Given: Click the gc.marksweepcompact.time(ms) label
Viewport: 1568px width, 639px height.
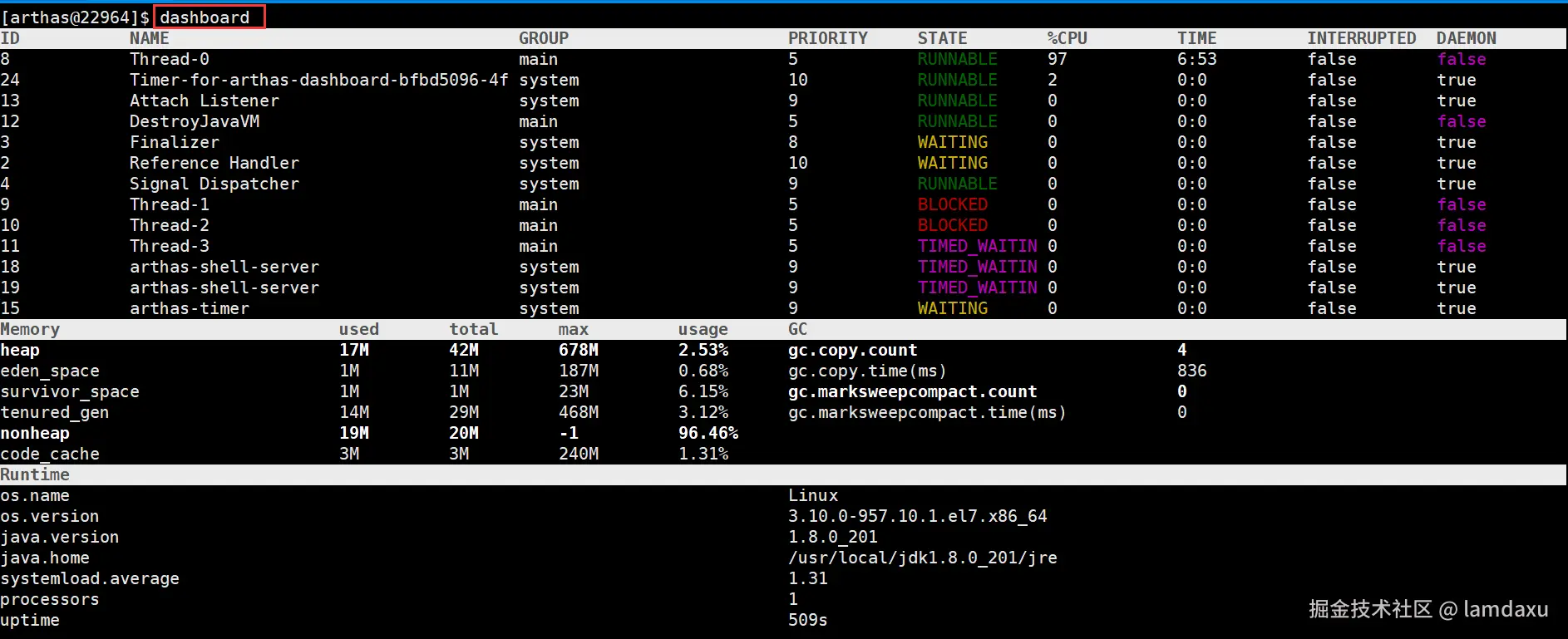Looking at the screenshot, I should (x=927, y=412).
